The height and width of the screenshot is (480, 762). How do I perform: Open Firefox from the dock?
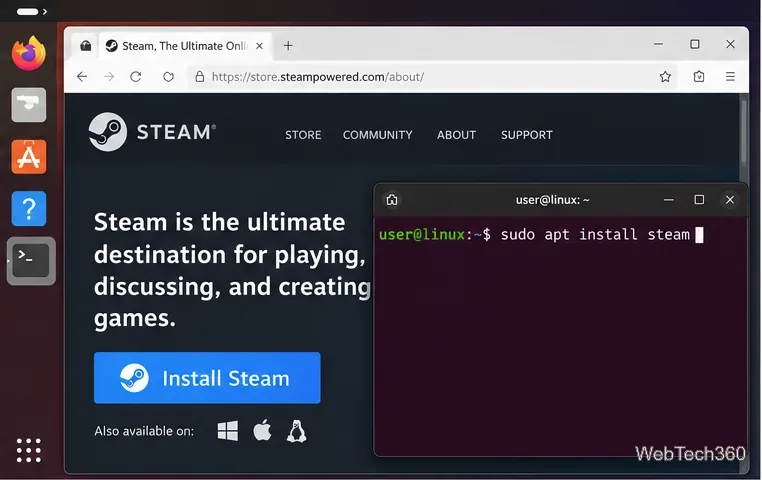(29, 53)
